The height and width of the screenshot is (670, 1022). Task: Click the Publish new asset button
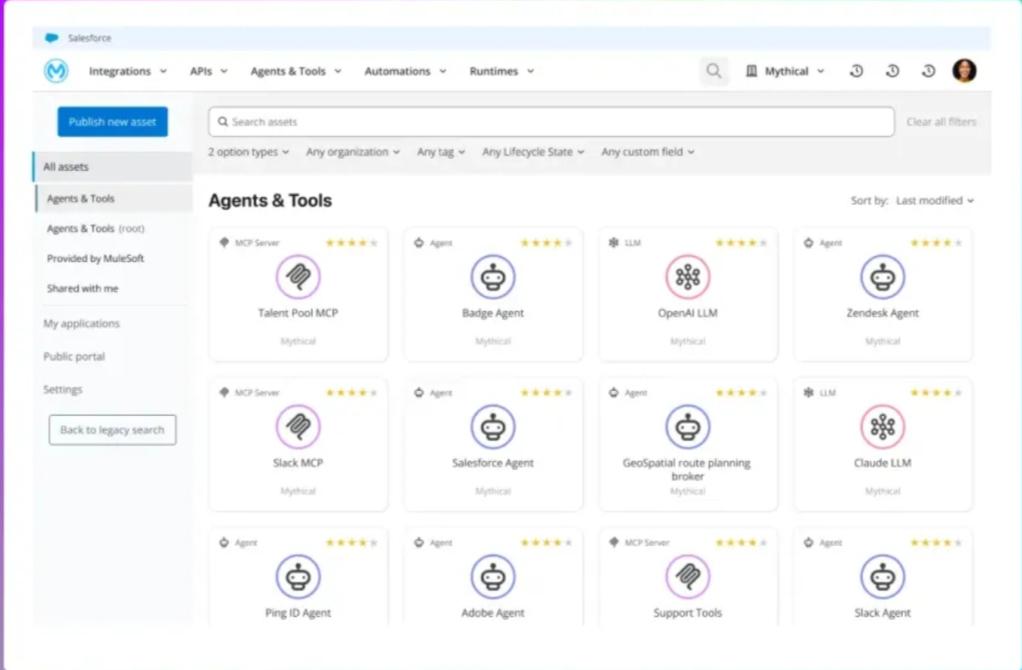[112, 122]
